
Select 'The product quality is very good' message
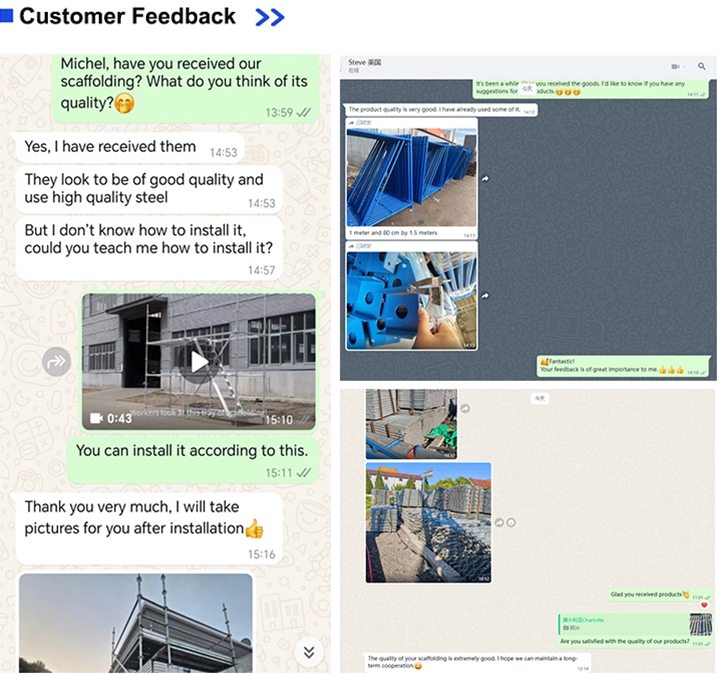pyautogui.click(x=440, y=110)
